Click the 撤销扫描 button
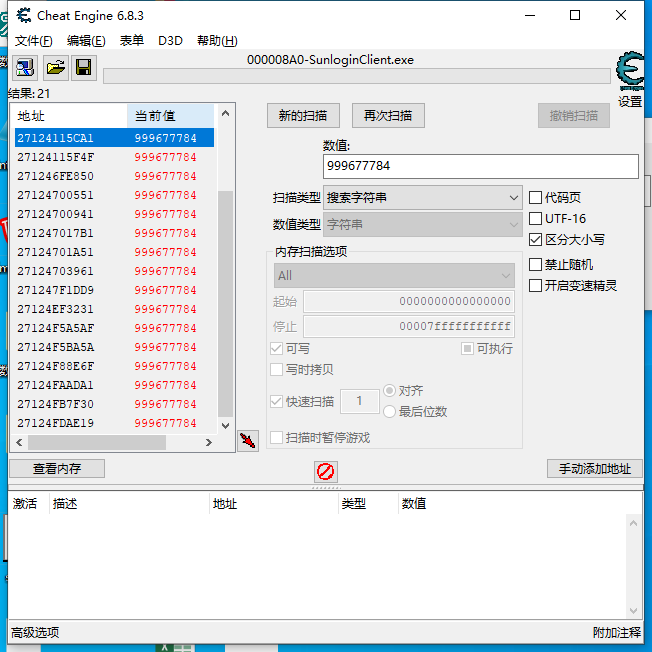Viewport: 652px width, 652px height. [574, 116]
